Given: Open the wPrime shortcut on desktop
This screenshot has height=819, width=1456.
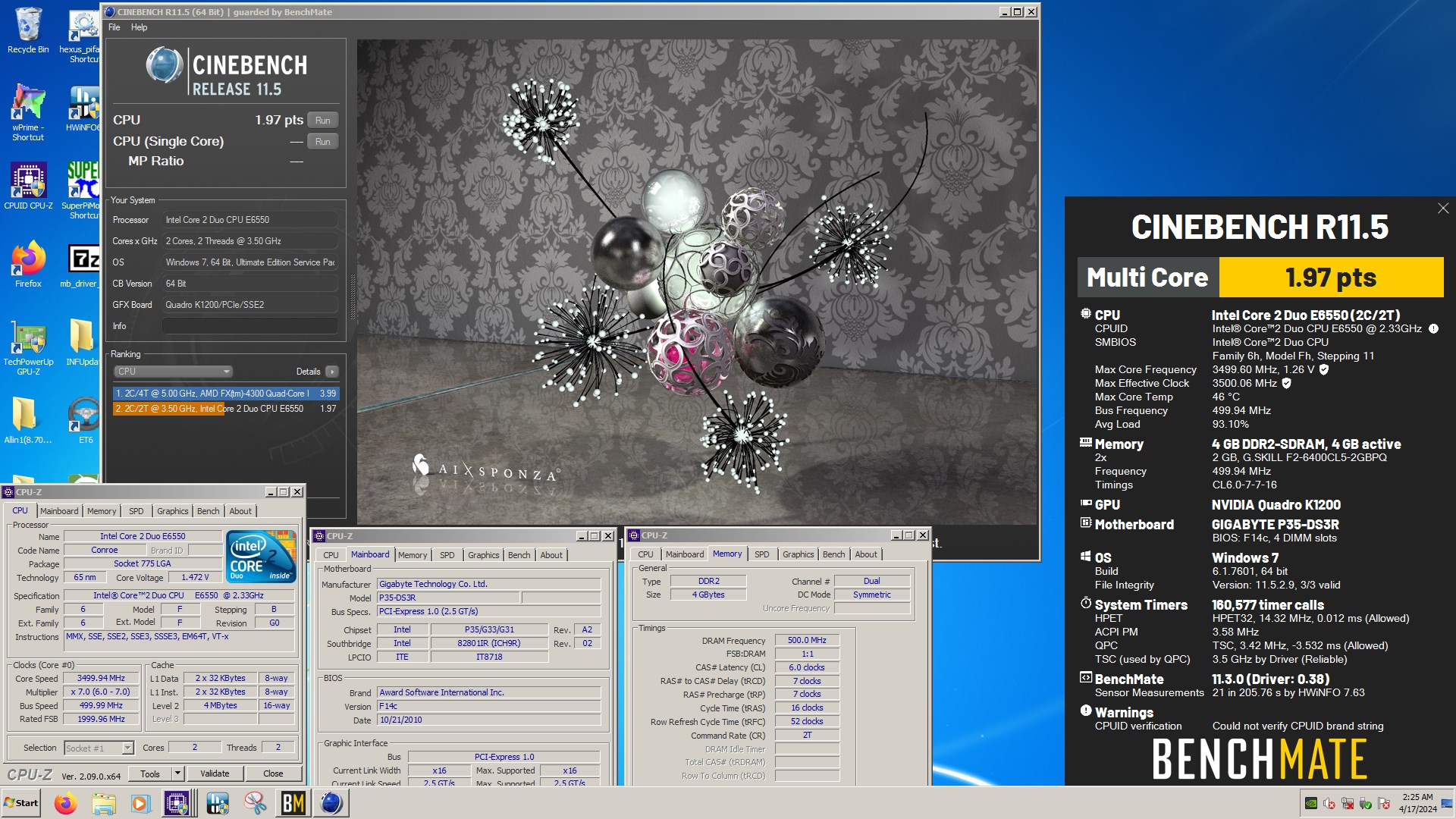Looking at the screenshot, I should click(x=28, y=112).
